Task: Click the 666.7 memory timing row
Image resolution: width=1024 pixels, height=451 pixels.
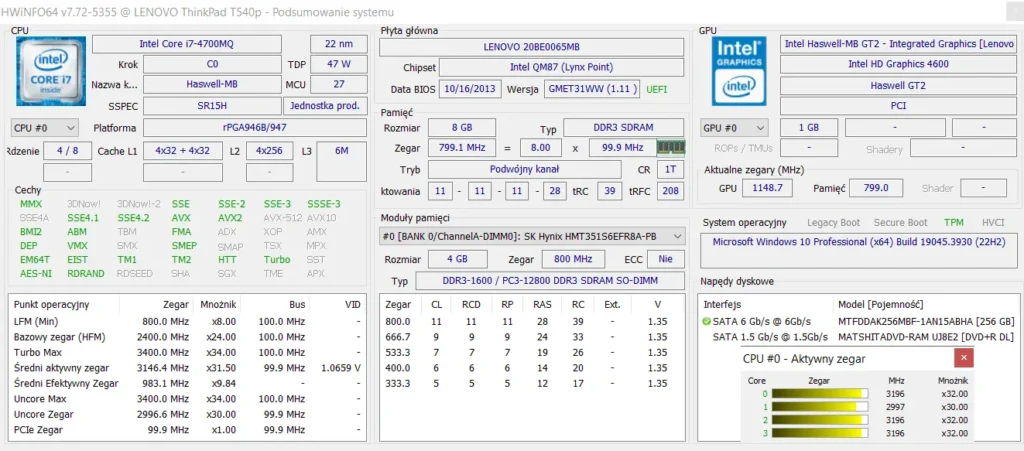Action: (x=532, y=337)
